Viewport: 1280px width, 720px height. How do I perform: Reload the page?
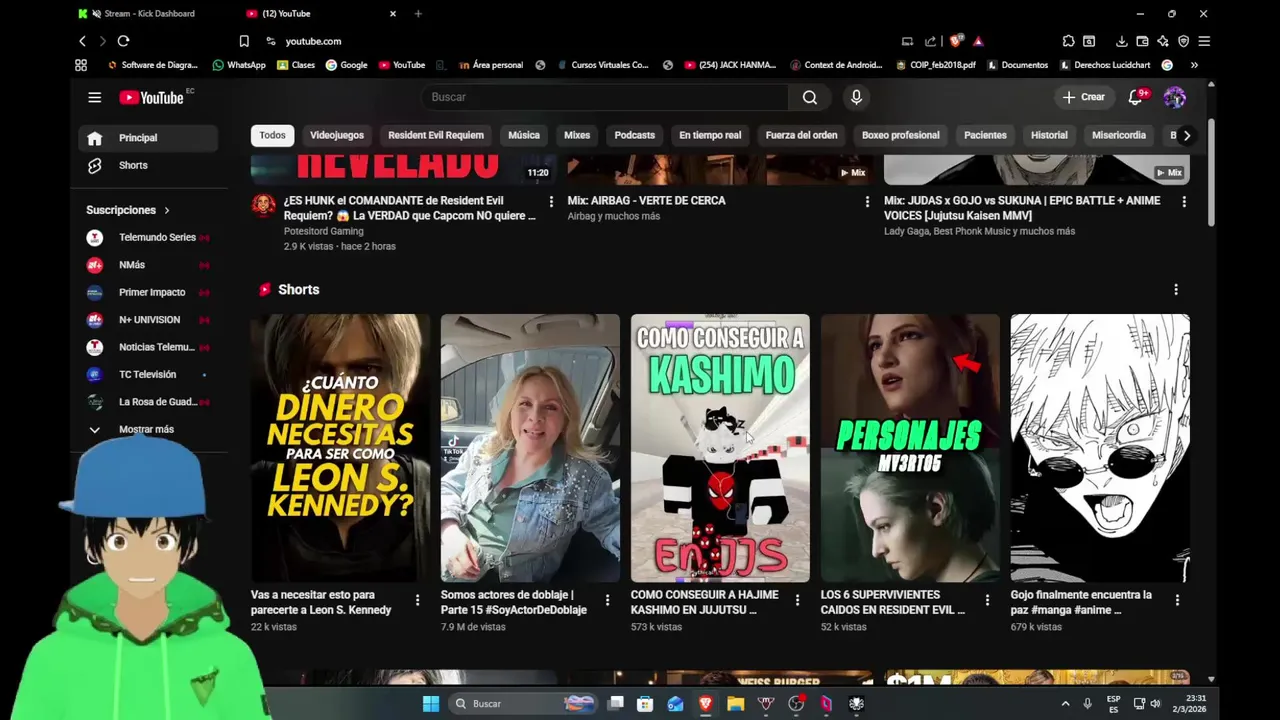(x=123, y=41)
